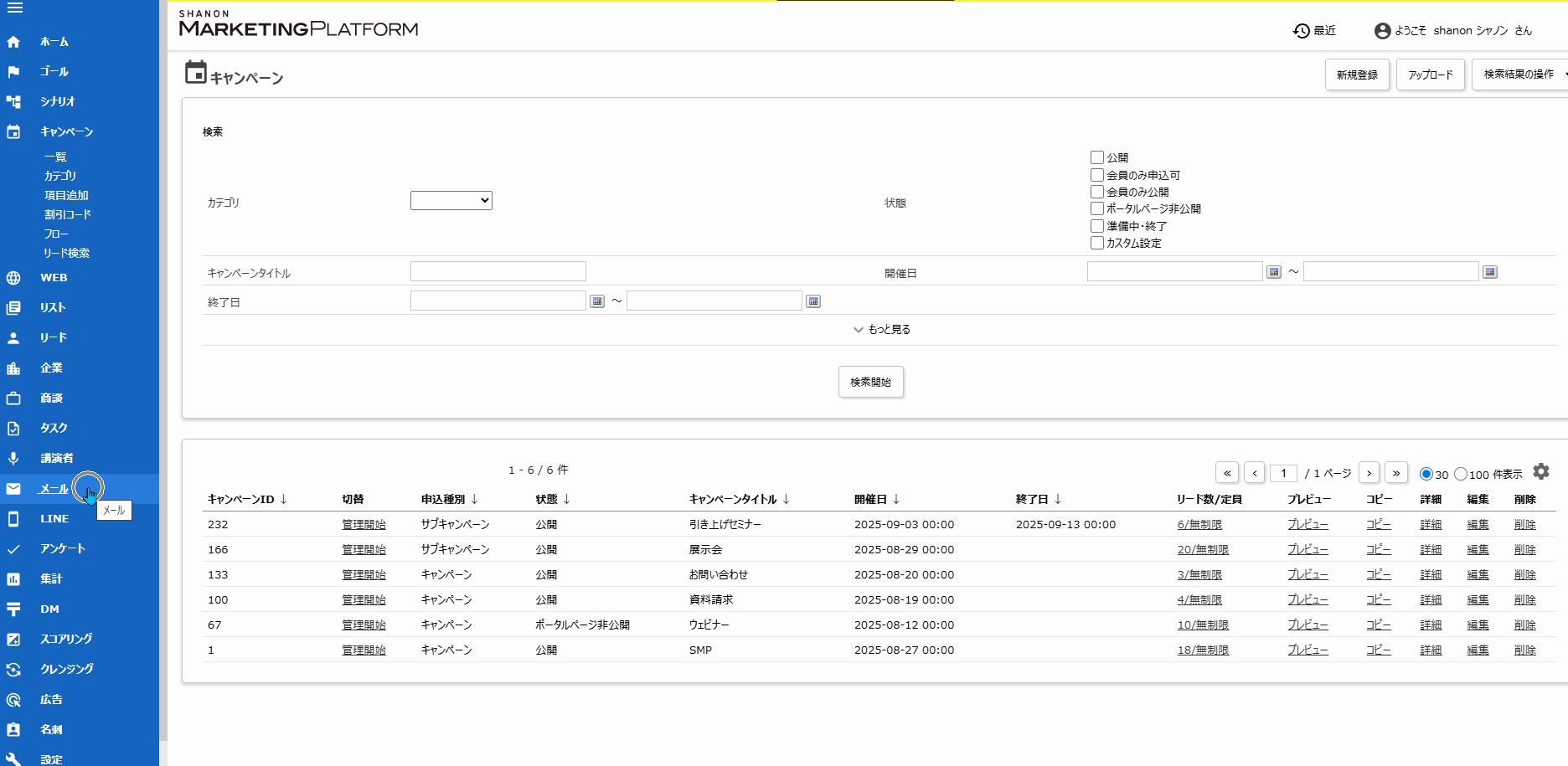Check the 準備中・終了 checkbox
Image resolution: width=1568 pixels, height=766 pixels.
[x=1097, y=226]
